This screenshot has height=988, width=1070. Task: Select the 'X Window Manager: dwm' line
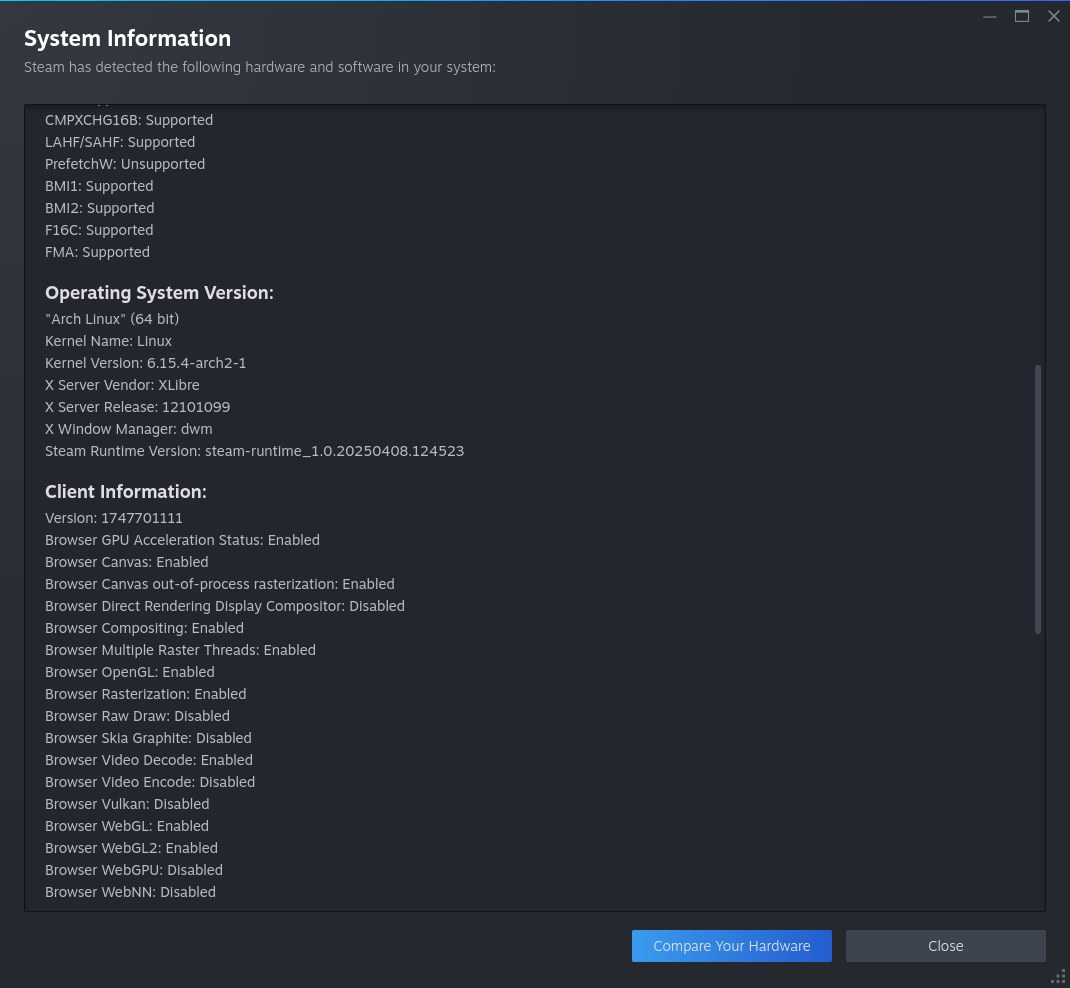[x=129, y=428]
